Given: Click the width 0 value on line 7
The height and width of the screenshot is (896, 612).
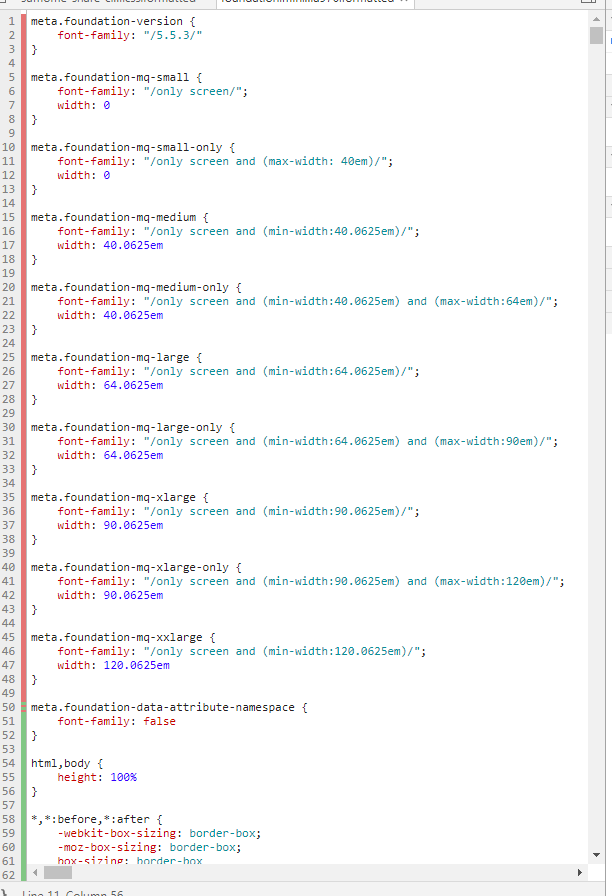Looking at the screenshot, I should (x=106, y=105).
